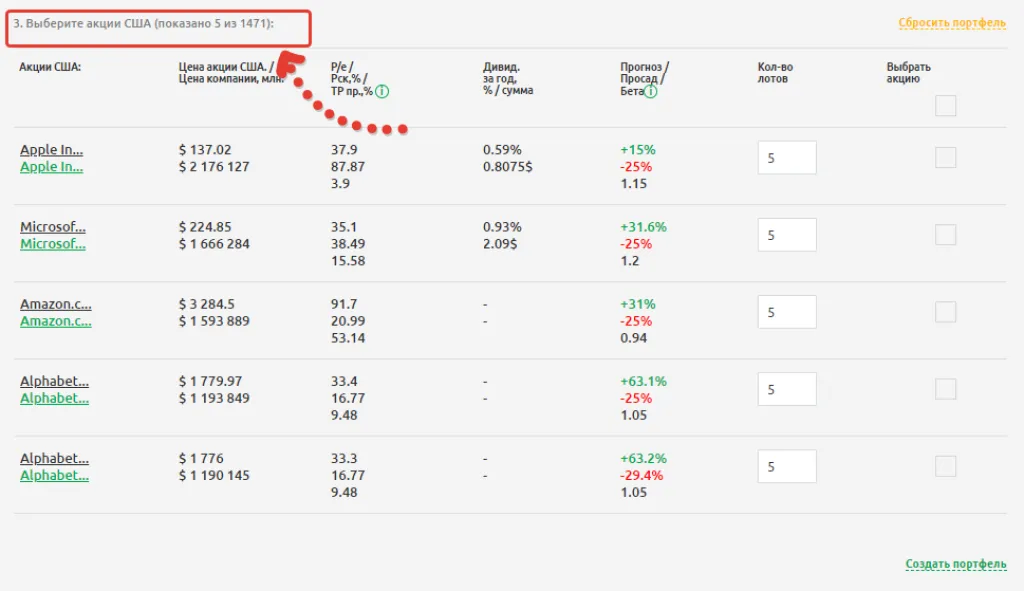The image size is (1024, 591).
Task: Open green Alphabet link in $1 776 row
Action: tap(55, 475)
